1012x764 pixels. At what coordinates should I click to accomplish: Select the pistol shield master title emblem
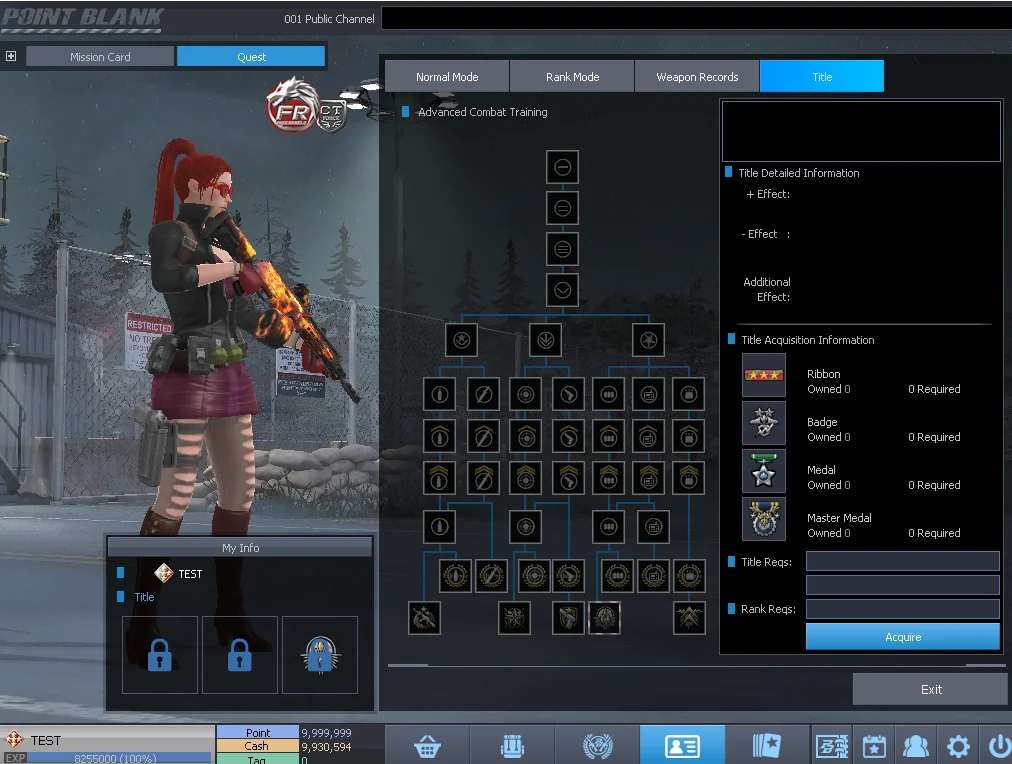coord(569,618)
